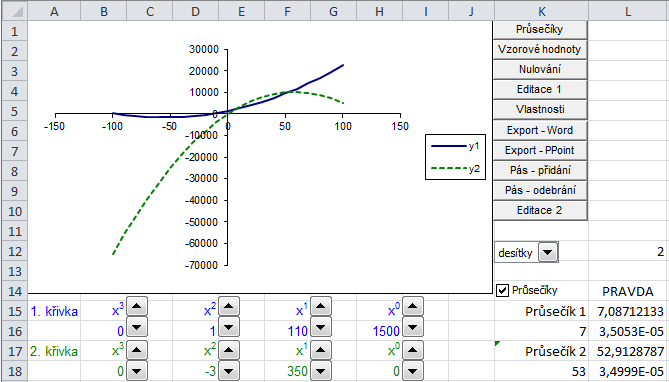Increase x¹ coefficient of 2. křivka

[x=321, y=350]
